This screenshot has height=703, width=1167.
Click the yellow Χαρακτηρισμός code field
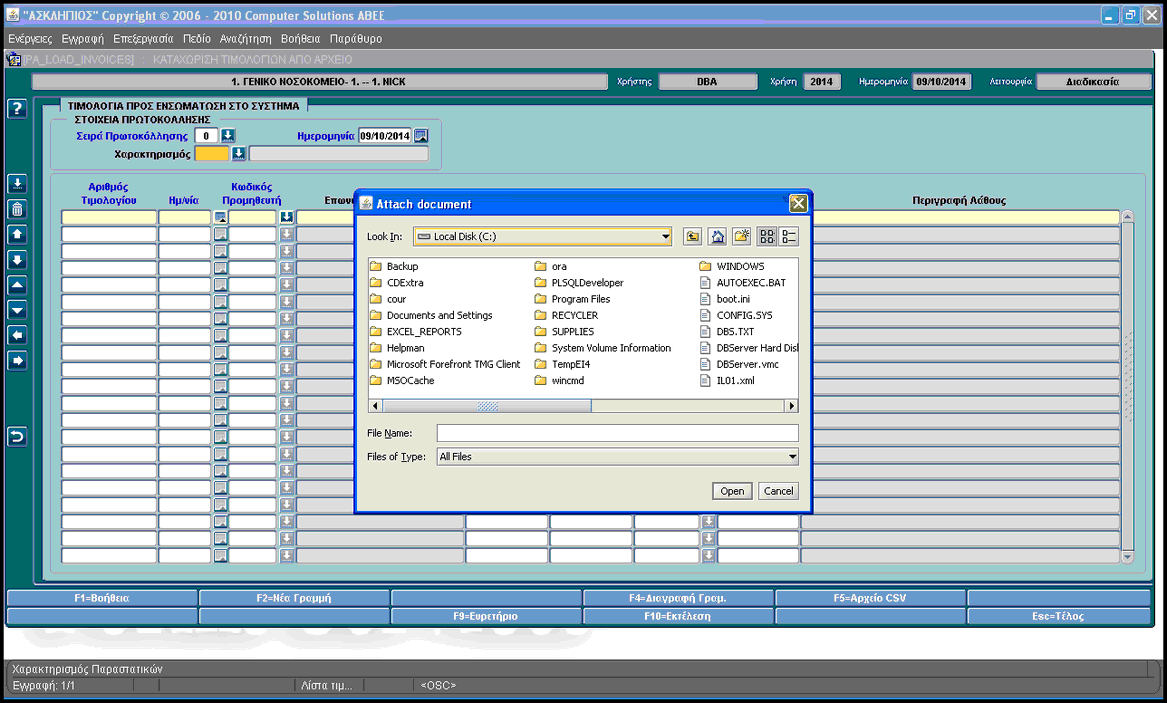[x=211, y=154]
